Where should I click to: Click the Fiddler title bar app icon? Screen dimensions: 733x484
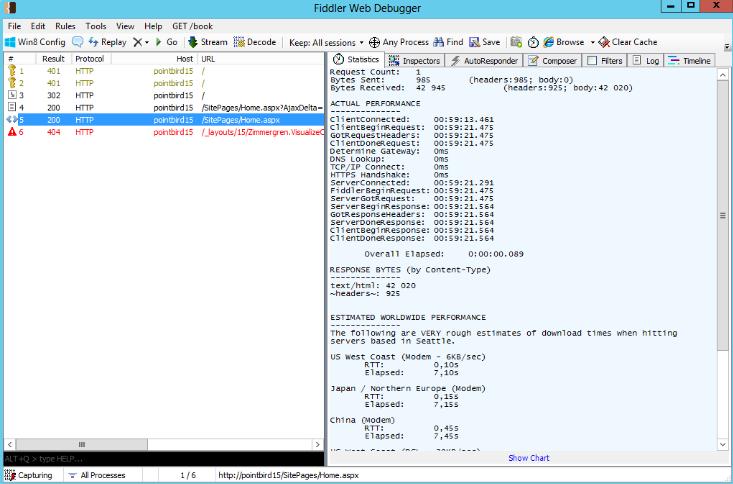10,7
